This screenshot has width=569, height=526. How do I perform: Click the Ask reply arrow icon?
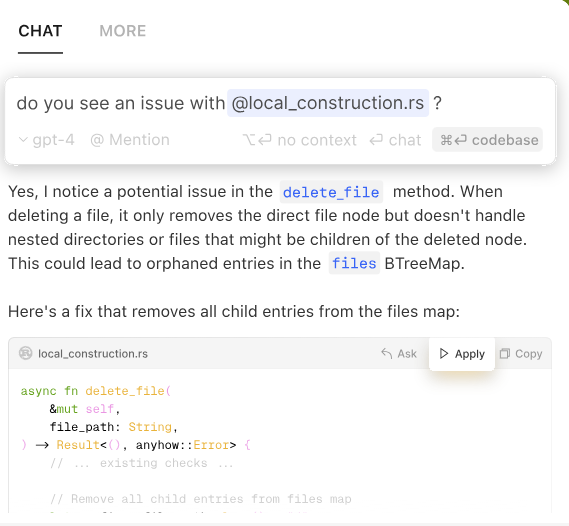click(x=387, y=353)
